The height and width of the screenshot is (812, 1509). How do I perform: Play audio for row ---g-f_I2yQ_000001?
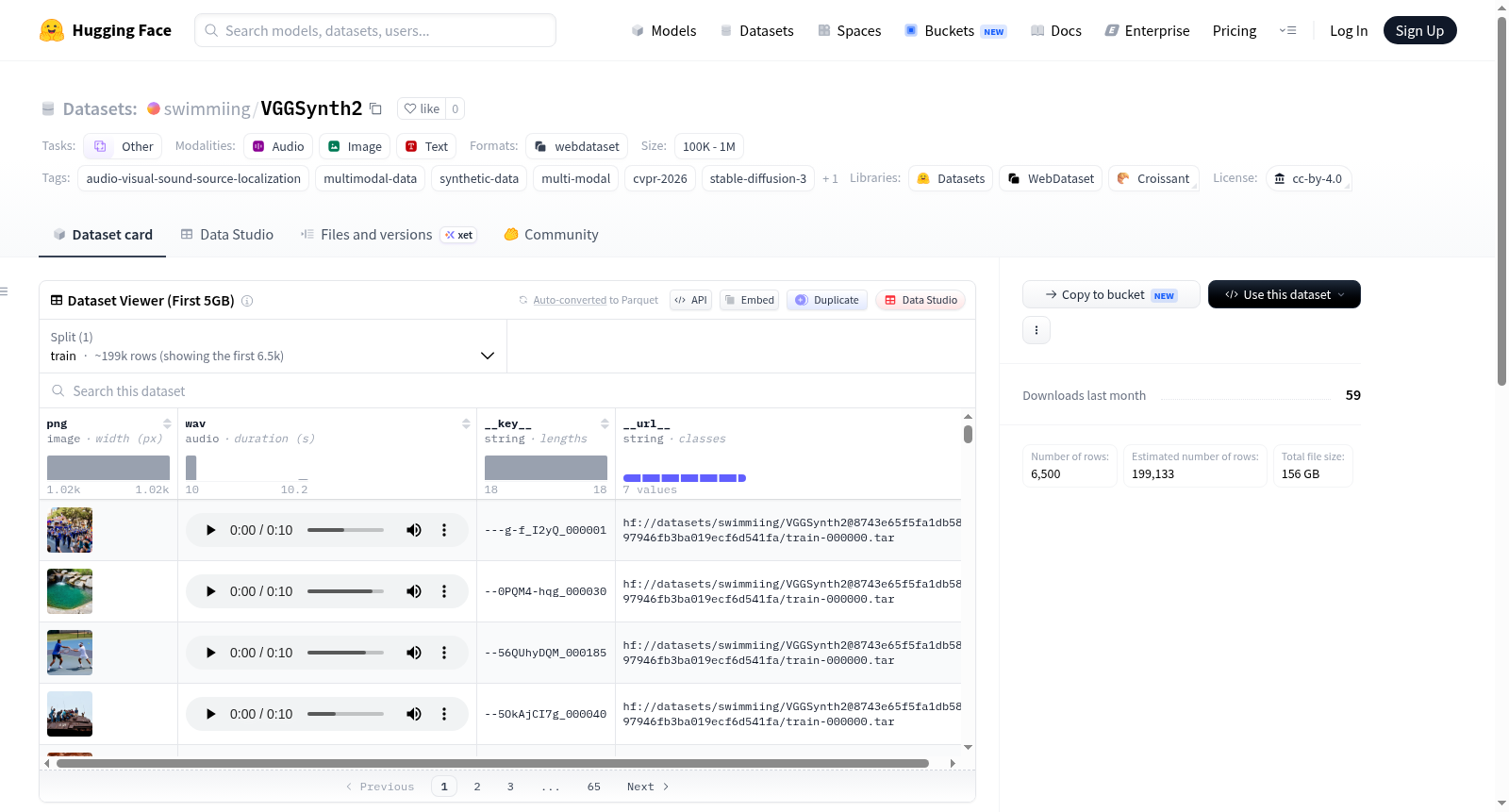(x=210, y=530)
